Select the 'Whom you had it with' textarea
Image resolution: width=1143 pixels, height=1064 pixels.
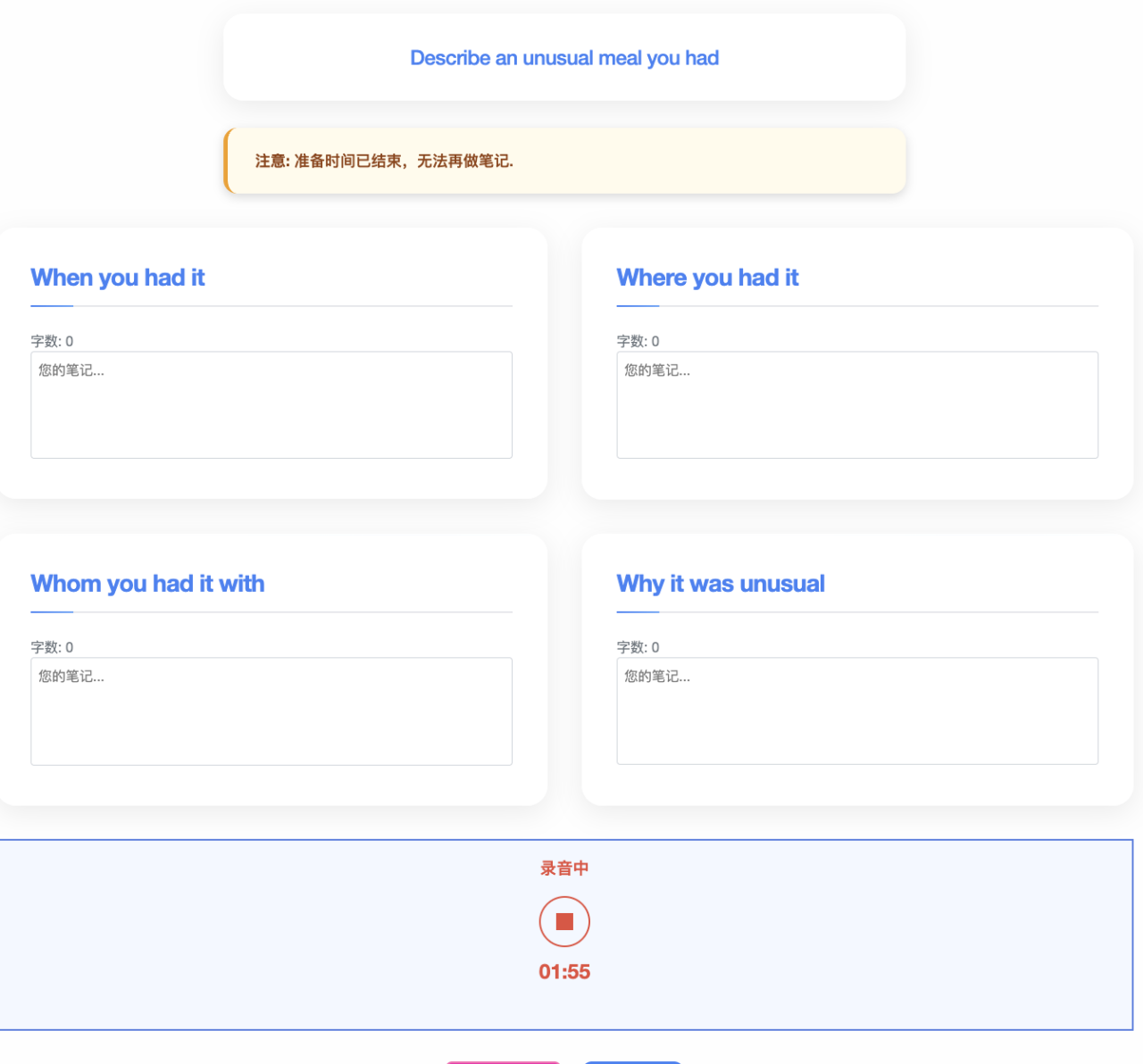pos(271,711)
